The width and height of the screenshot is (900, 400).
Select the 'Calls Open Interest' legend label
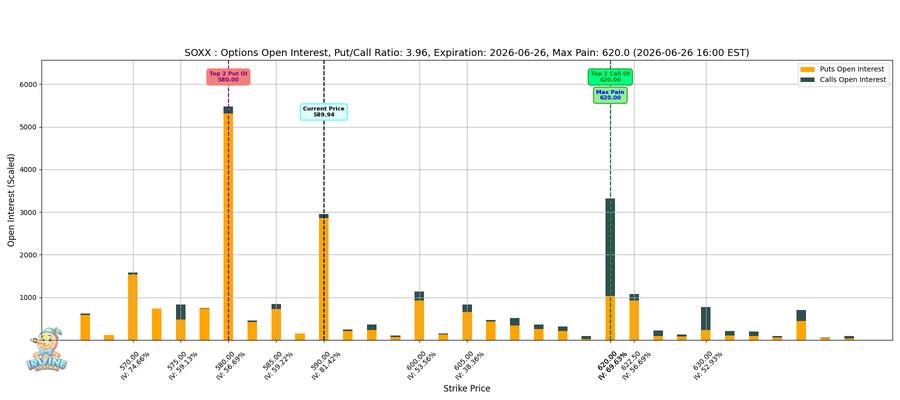point(852,80)
